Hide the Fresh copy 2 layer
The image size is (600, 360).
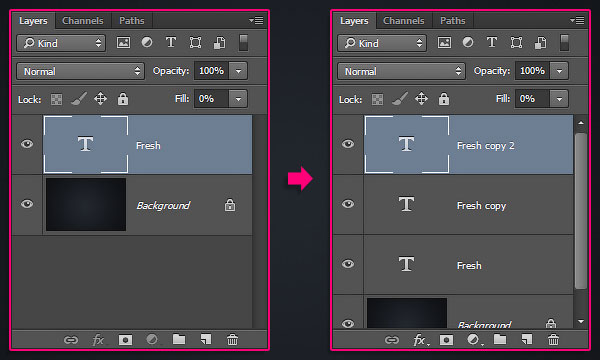click(x=348, y=144)
